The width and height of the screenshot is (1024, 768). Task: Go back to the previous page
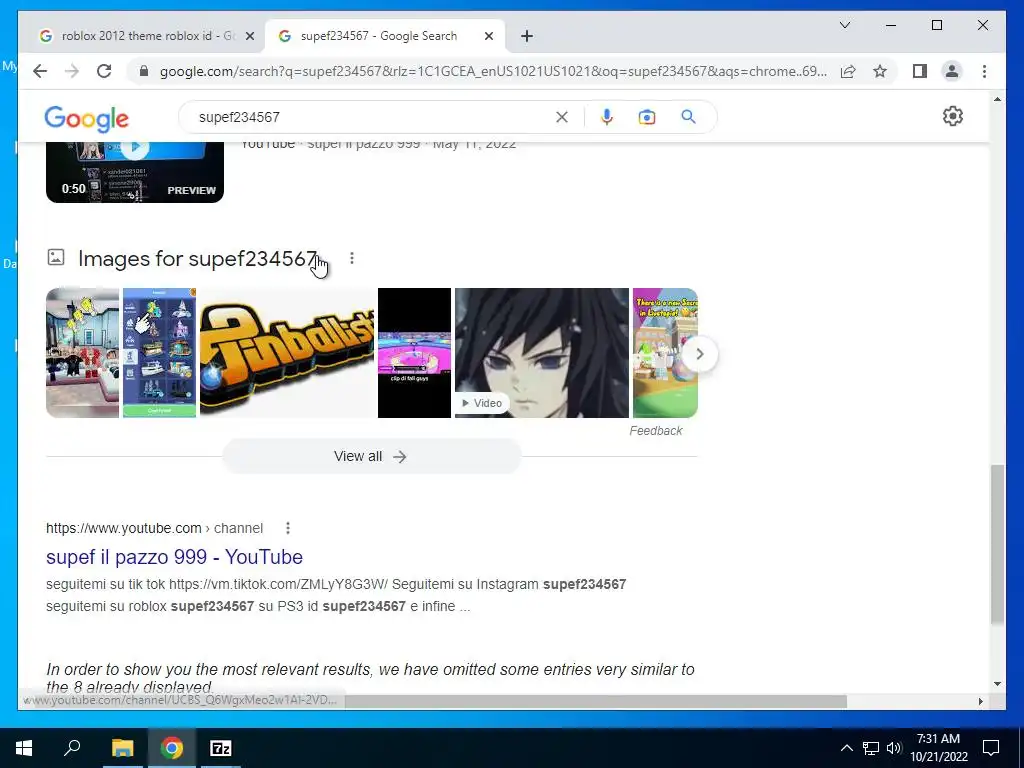point(40,71)
